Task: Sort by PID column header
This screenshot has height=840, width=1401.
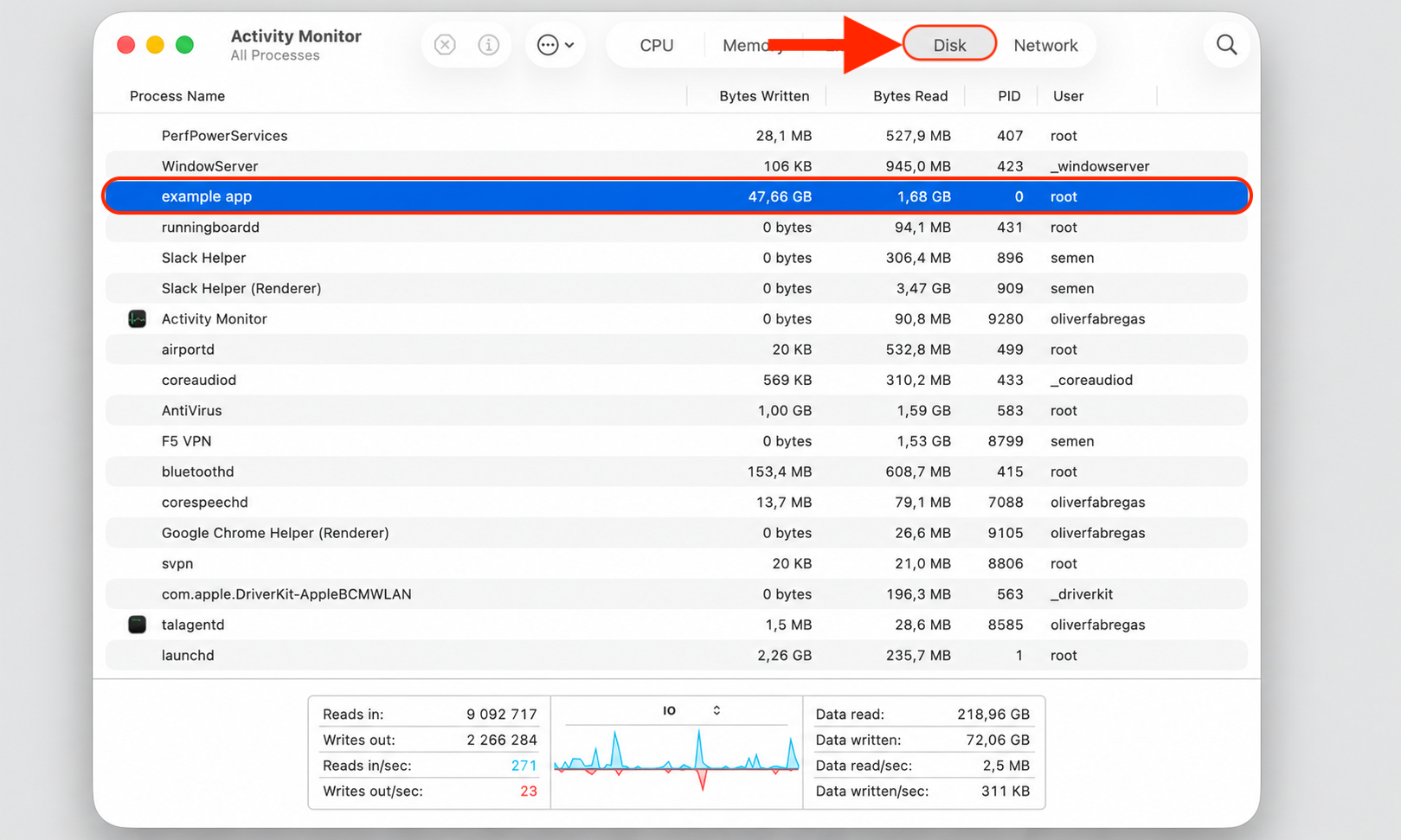Action: 1009,96
